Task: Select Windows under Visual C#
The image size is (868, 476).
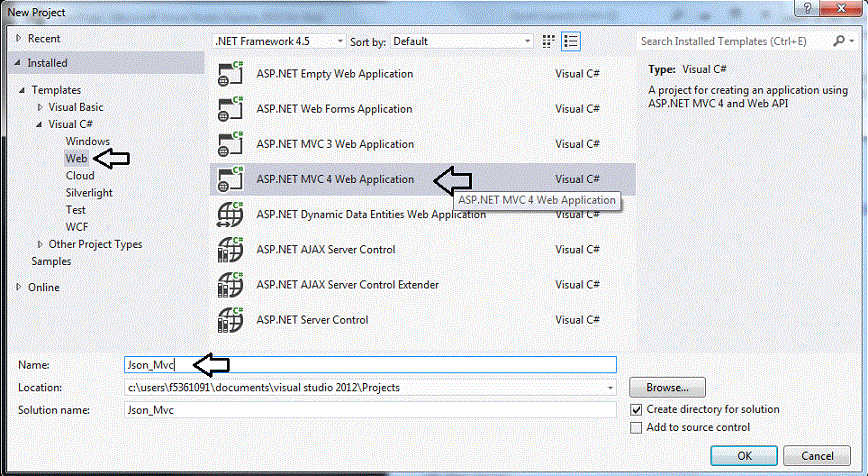Action: 87,141
